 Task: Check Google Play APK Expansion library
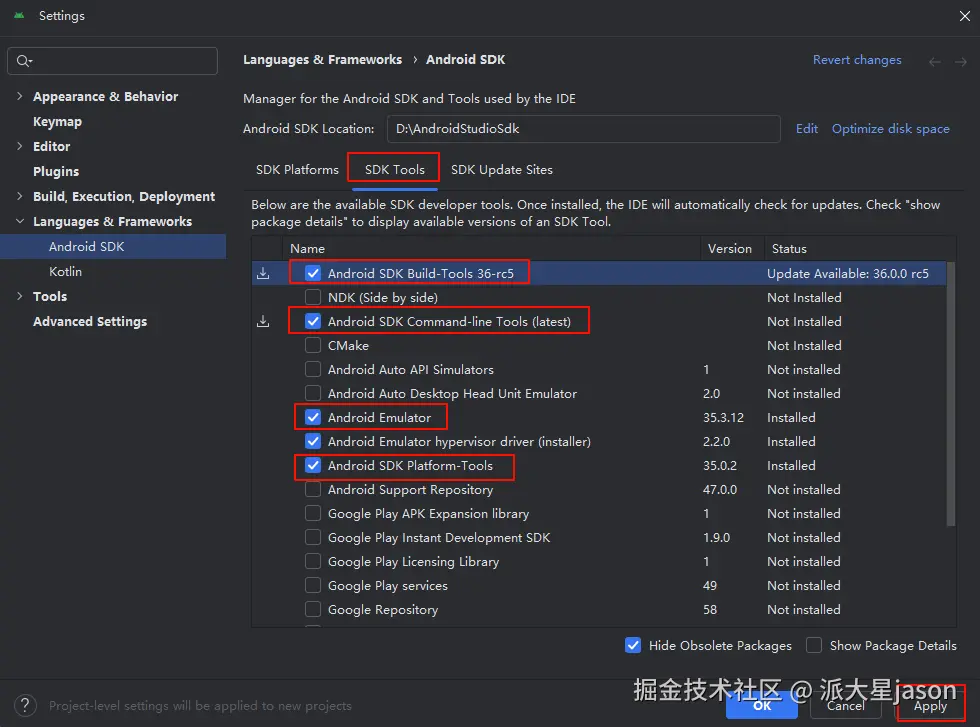313,513
